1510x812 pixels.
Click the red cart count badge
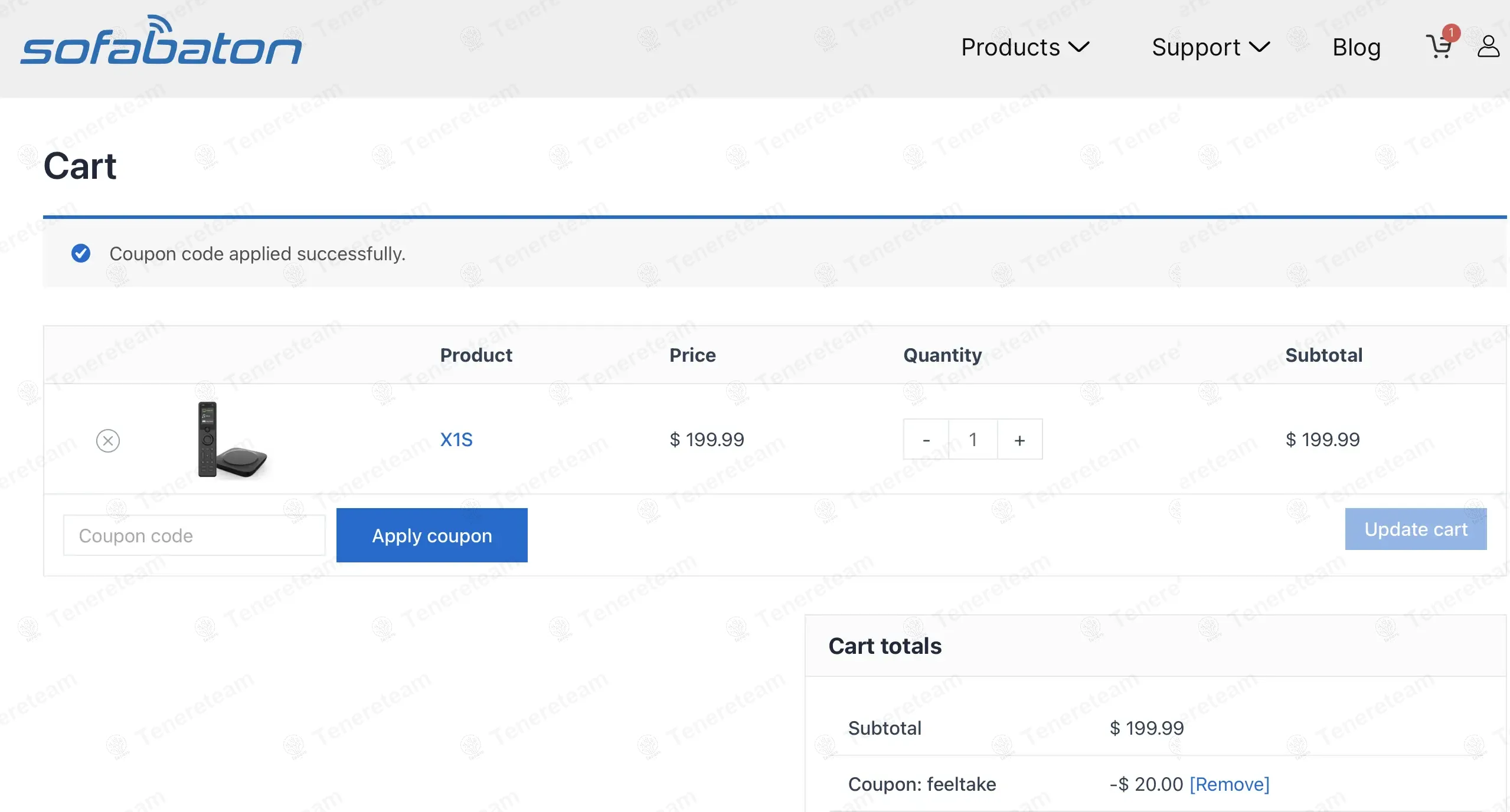tap(1451, 32)
